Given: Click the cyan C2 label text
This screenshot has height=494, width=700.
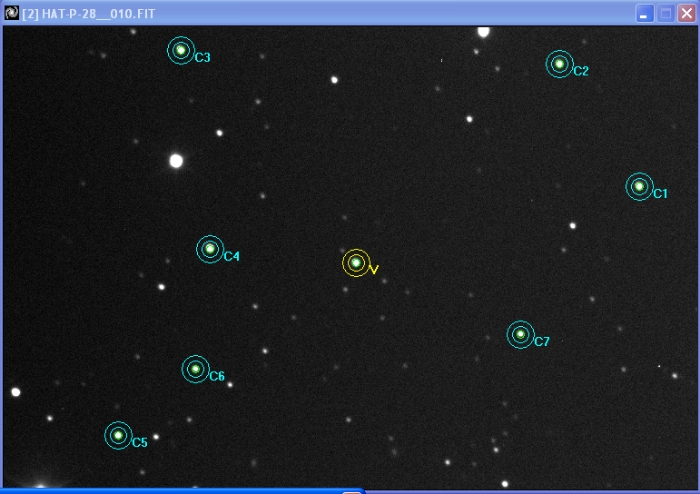Looking at the screenshot, I should [x=581, y=71].
